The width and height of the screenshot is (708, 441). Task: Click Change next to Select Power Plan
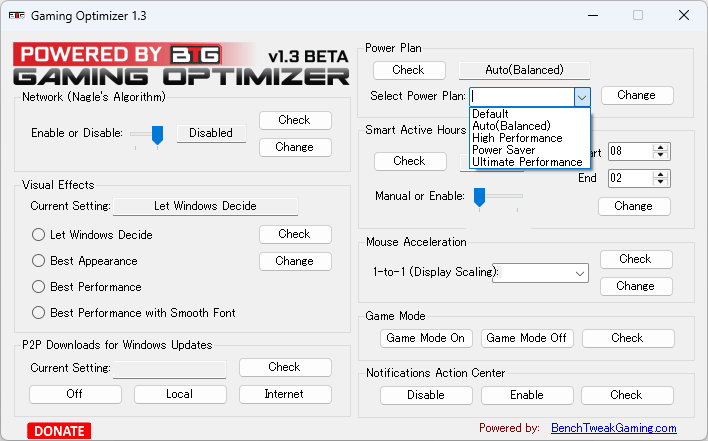pyautogui.click(x=637, y=95)
